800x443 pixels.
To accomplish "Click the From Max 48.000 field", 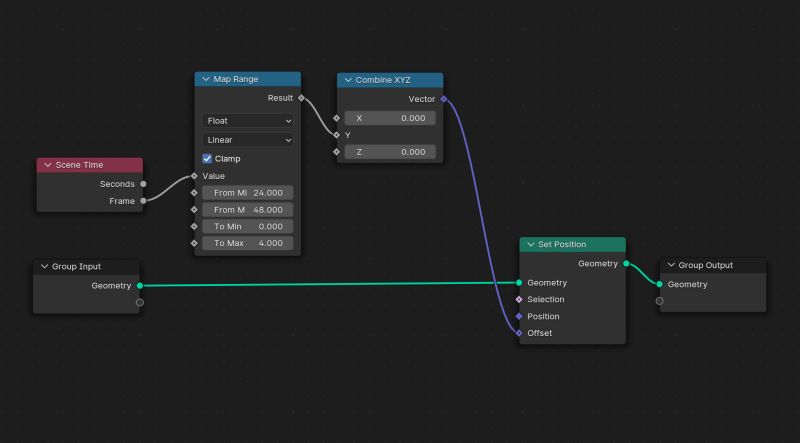I will tap(247, 210).
